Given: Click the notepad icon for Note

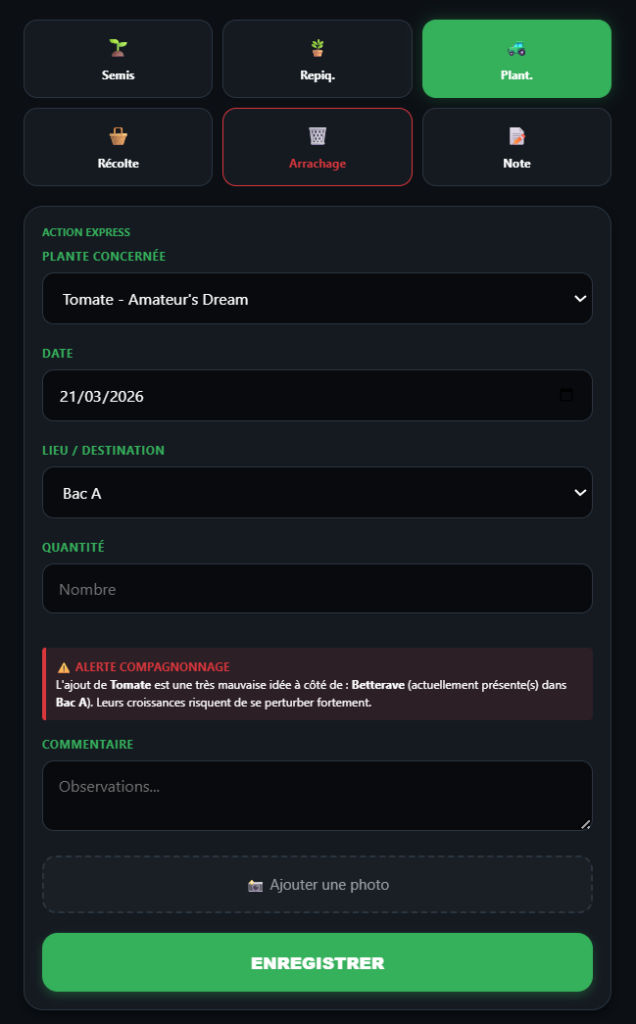Looking at the screenshot, I should pos(516,136).
